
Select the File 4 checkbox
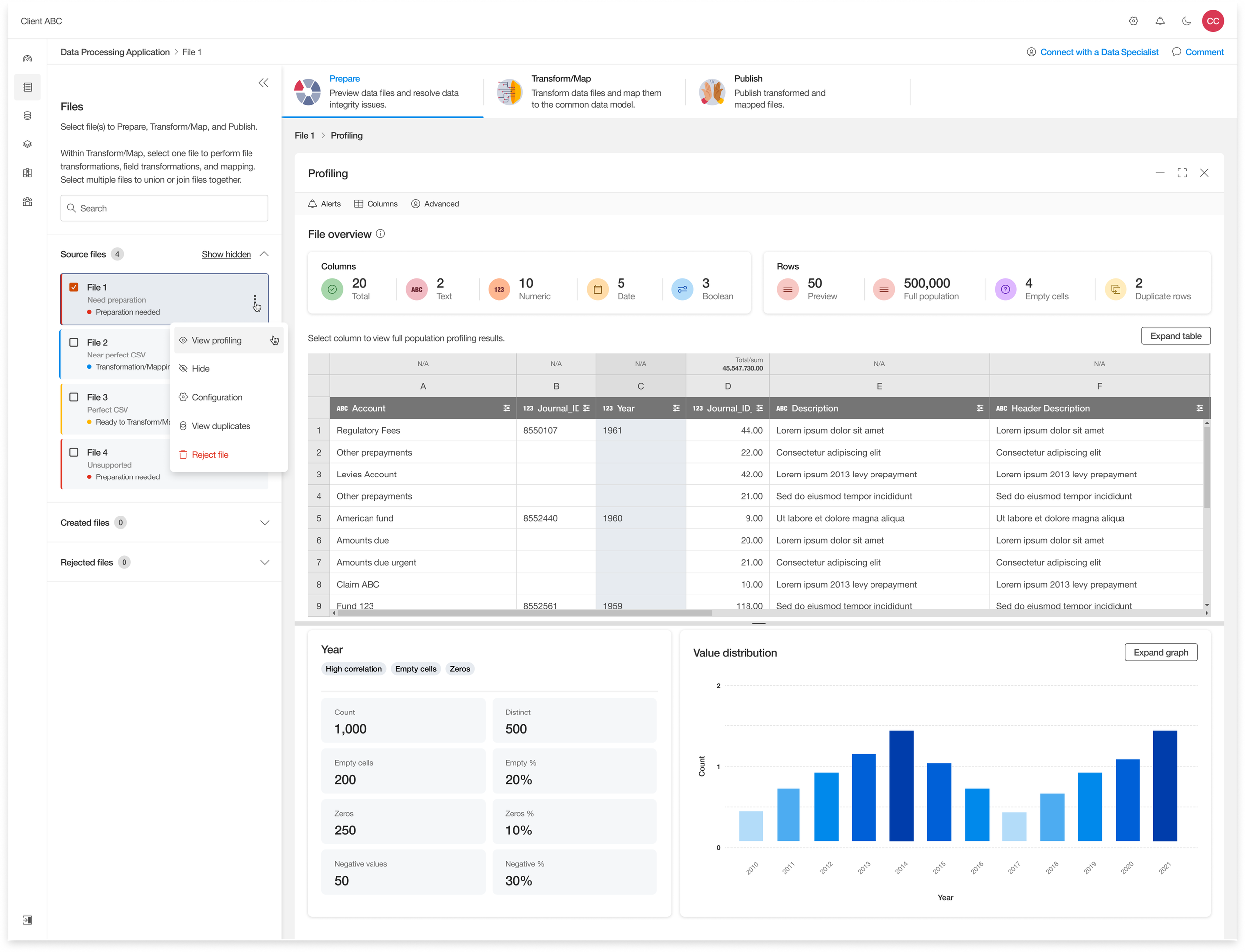click(74, 452)
